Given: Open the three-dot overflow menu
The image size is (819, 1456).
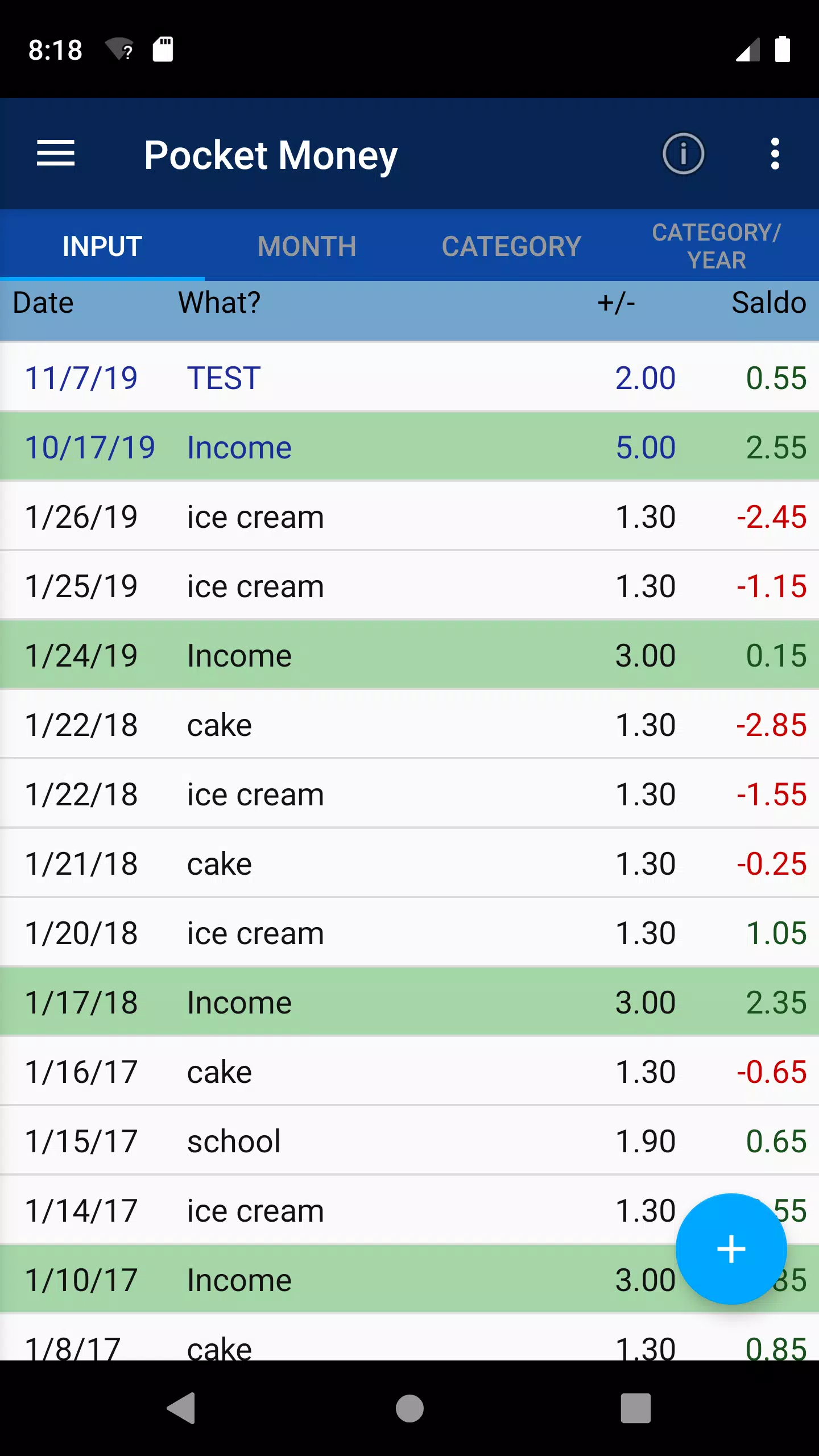Looking at the screenshot, I should 775,154.
